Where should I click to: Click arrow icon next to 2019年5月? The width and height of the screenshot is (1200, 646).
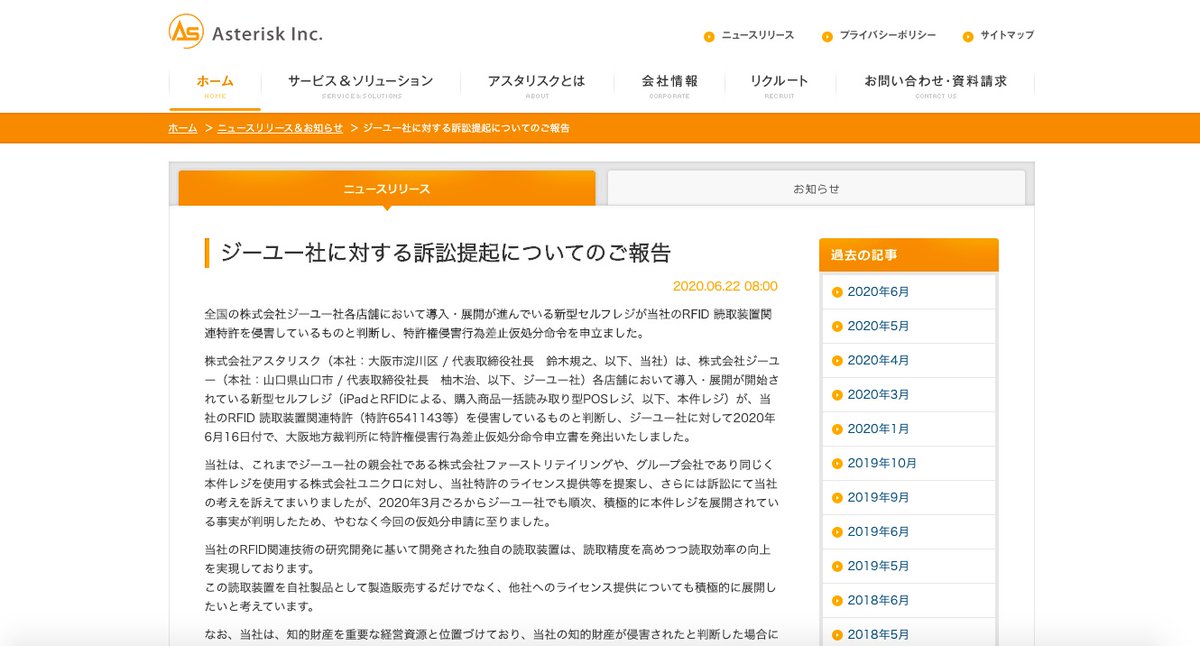pos(837,566)
